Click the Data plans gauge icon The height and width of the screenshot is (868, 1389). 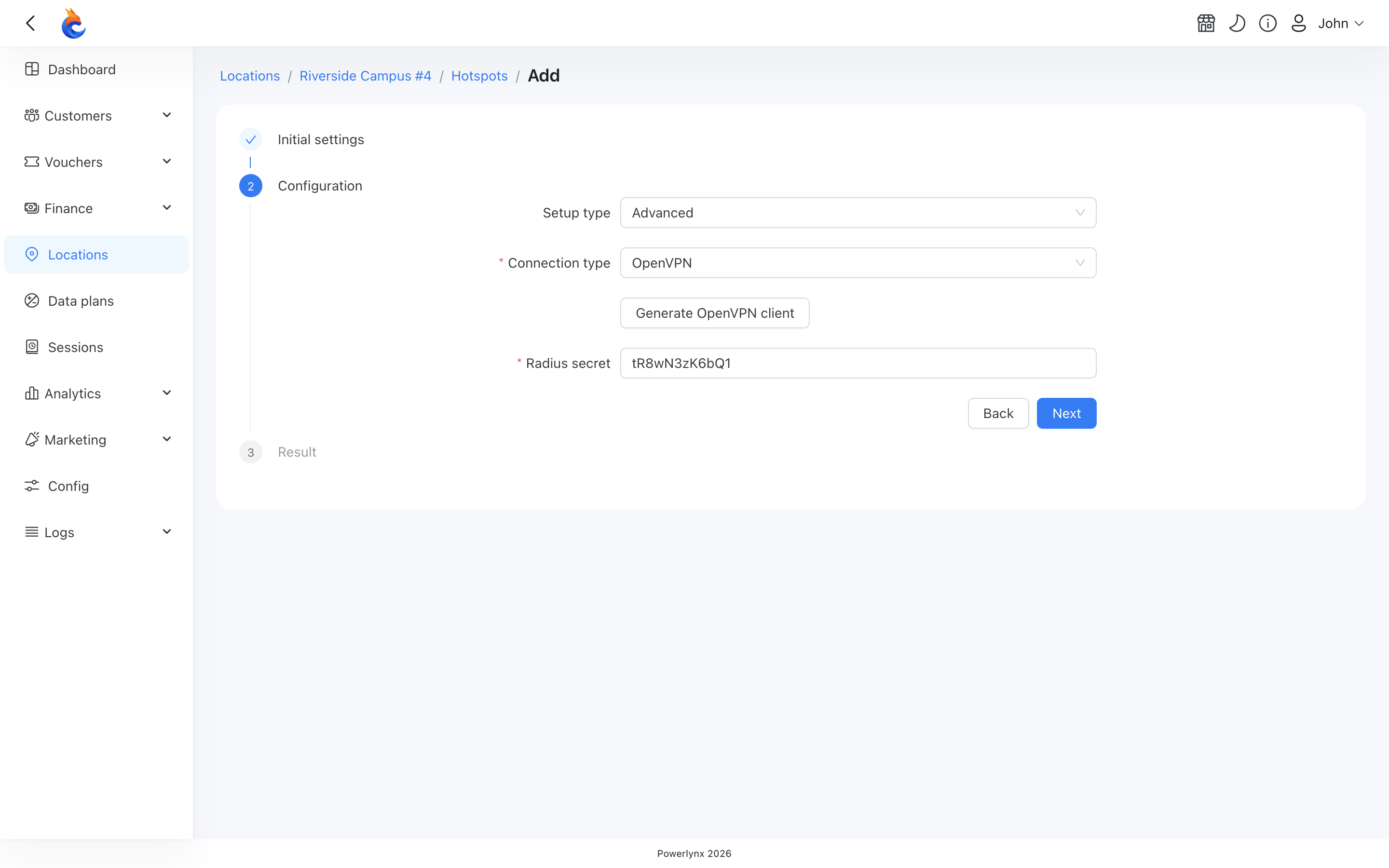[31, 300]
